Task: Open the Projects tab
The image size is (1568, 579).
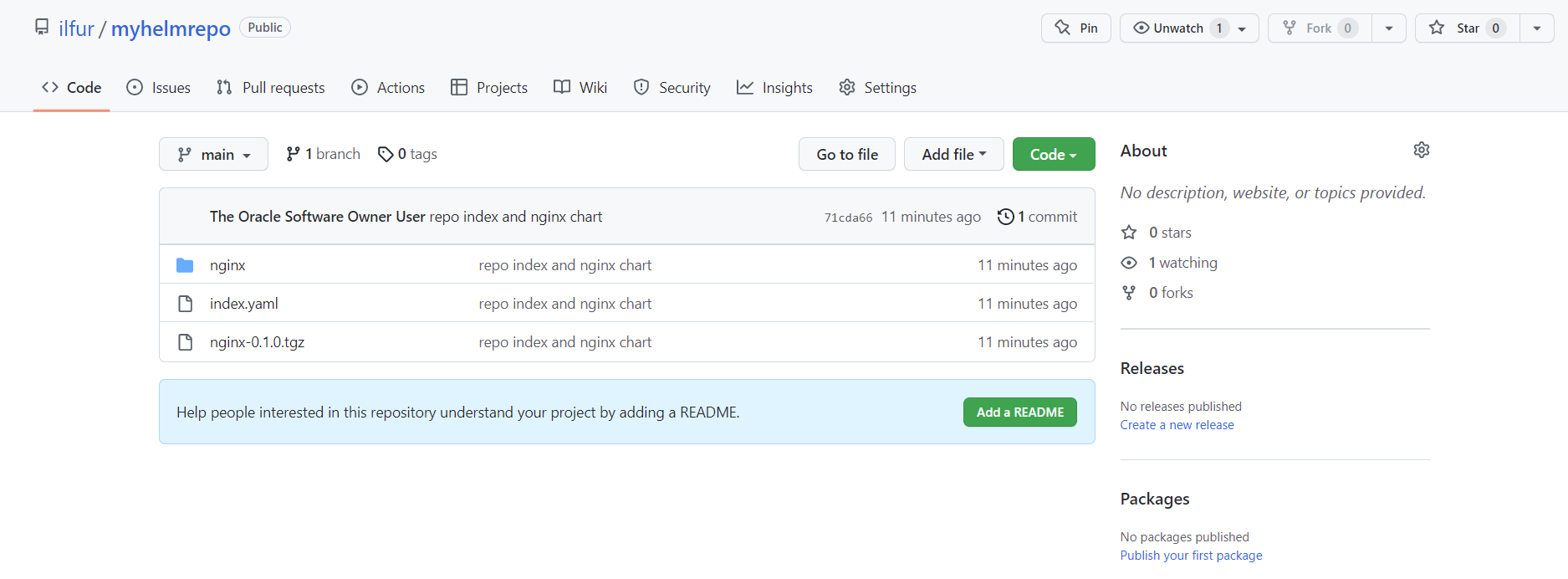Action: tap(489, 87)
